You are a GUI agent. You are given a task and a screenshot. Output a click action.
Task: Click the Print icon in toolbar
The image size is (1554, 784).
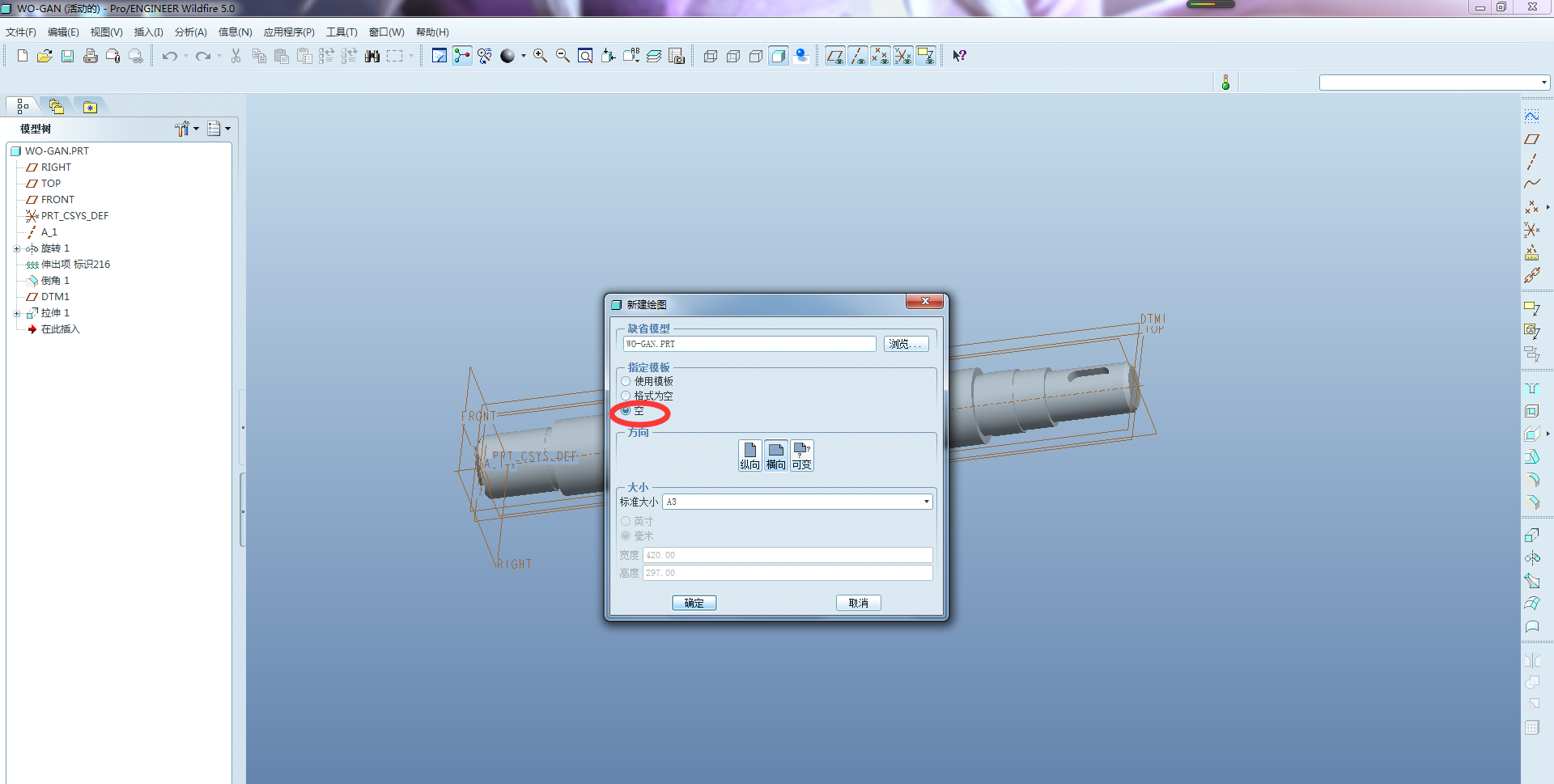pos(91,56)
